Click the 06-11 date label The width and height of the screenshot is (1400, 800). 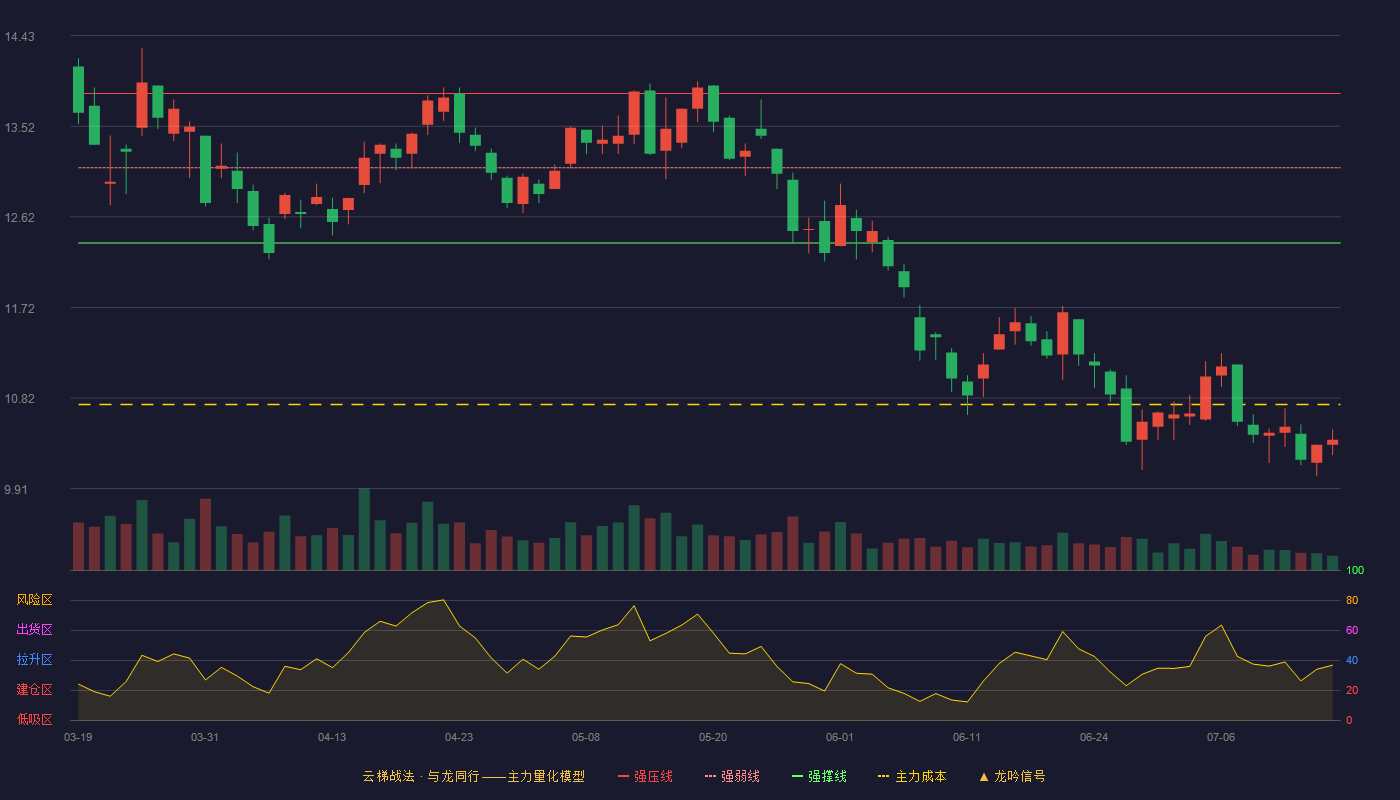coord(967,737)
